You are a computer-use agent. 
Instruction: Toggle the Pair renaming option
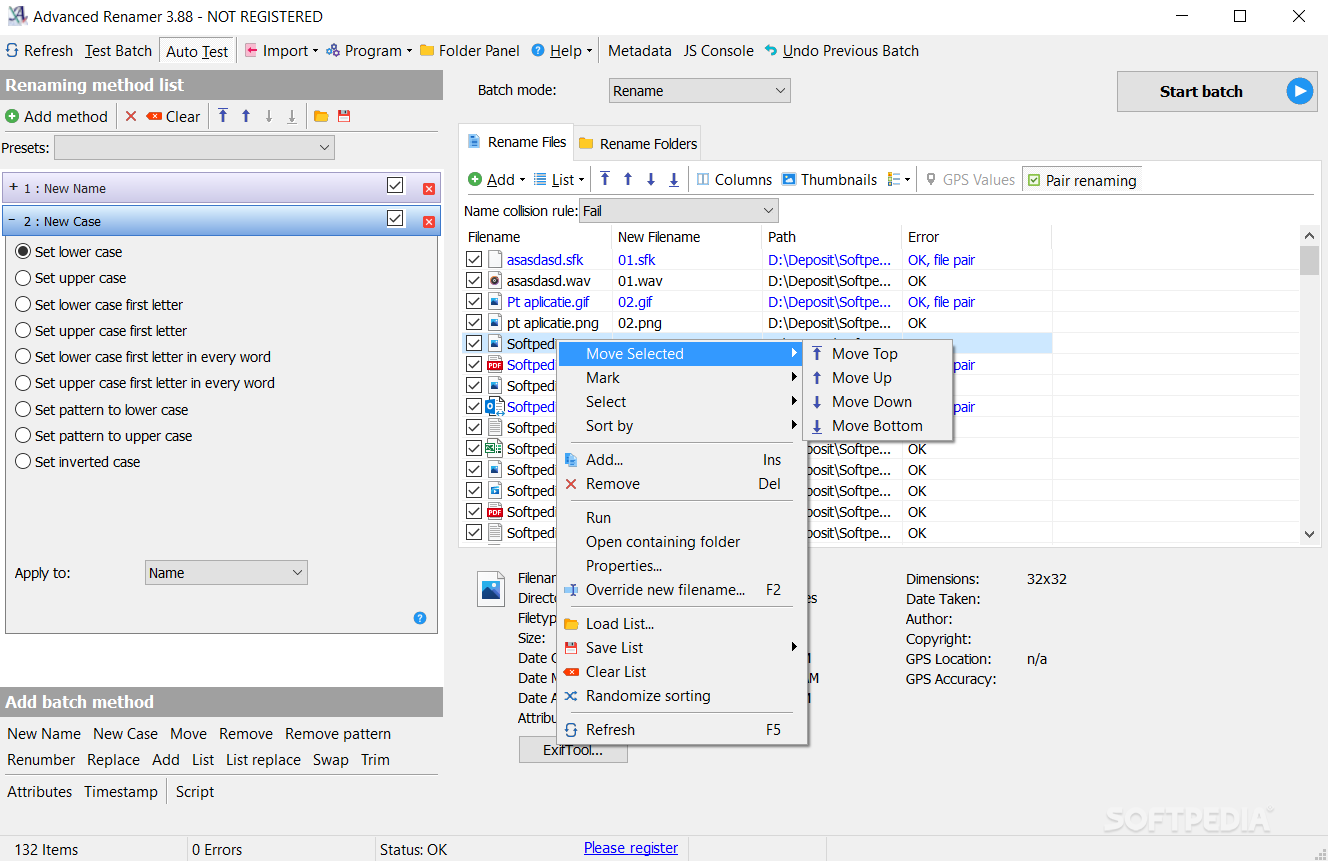(x=1082, y=180)
